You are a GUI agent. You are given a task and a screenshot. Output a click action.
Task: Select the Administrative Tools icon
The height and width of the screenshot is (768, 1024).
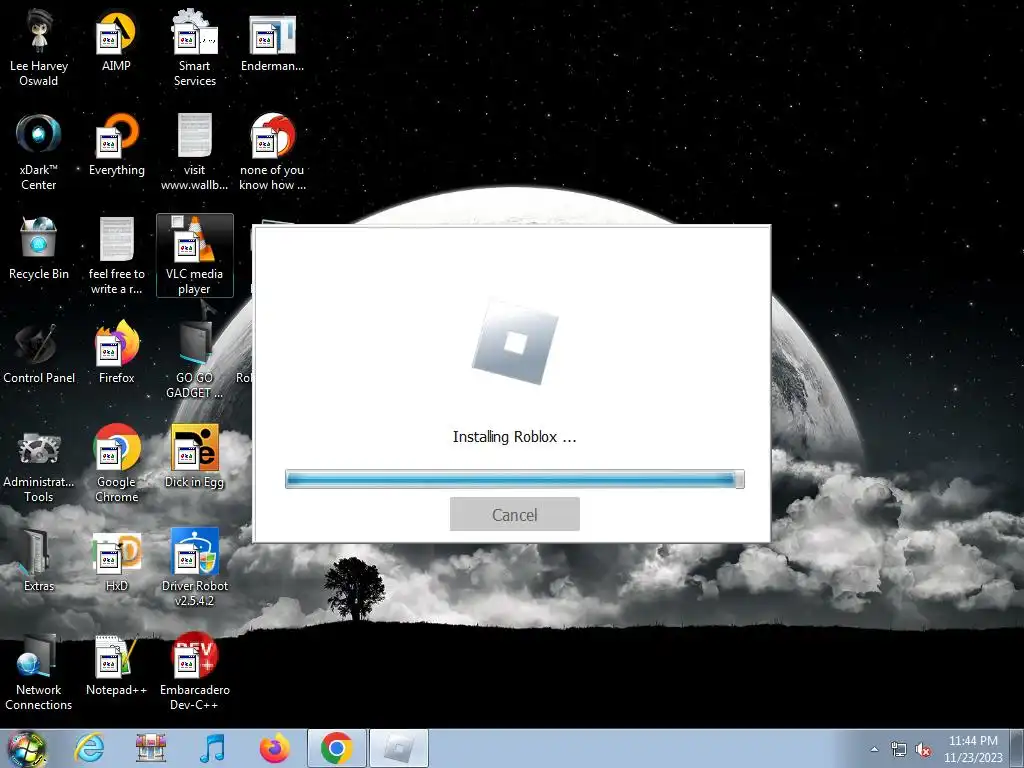coord(39,464)
